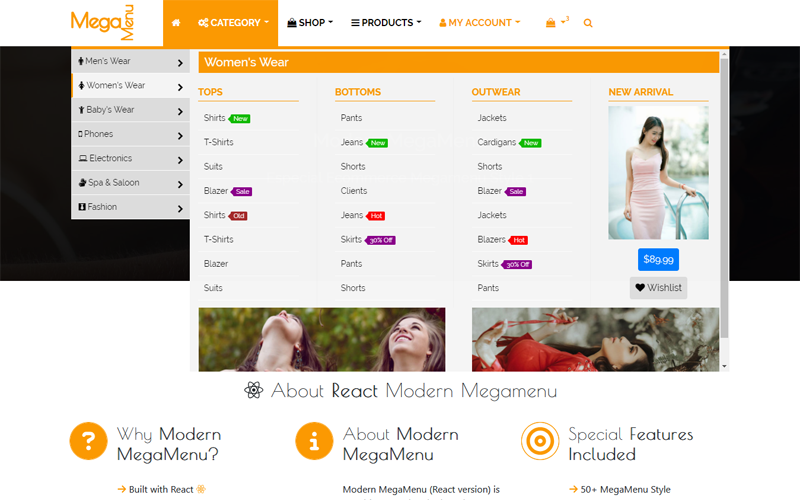Screen dimensions: 800x500
Task: Open the MY ACCOUNT dropdown
Action: (x=480, y=23)
